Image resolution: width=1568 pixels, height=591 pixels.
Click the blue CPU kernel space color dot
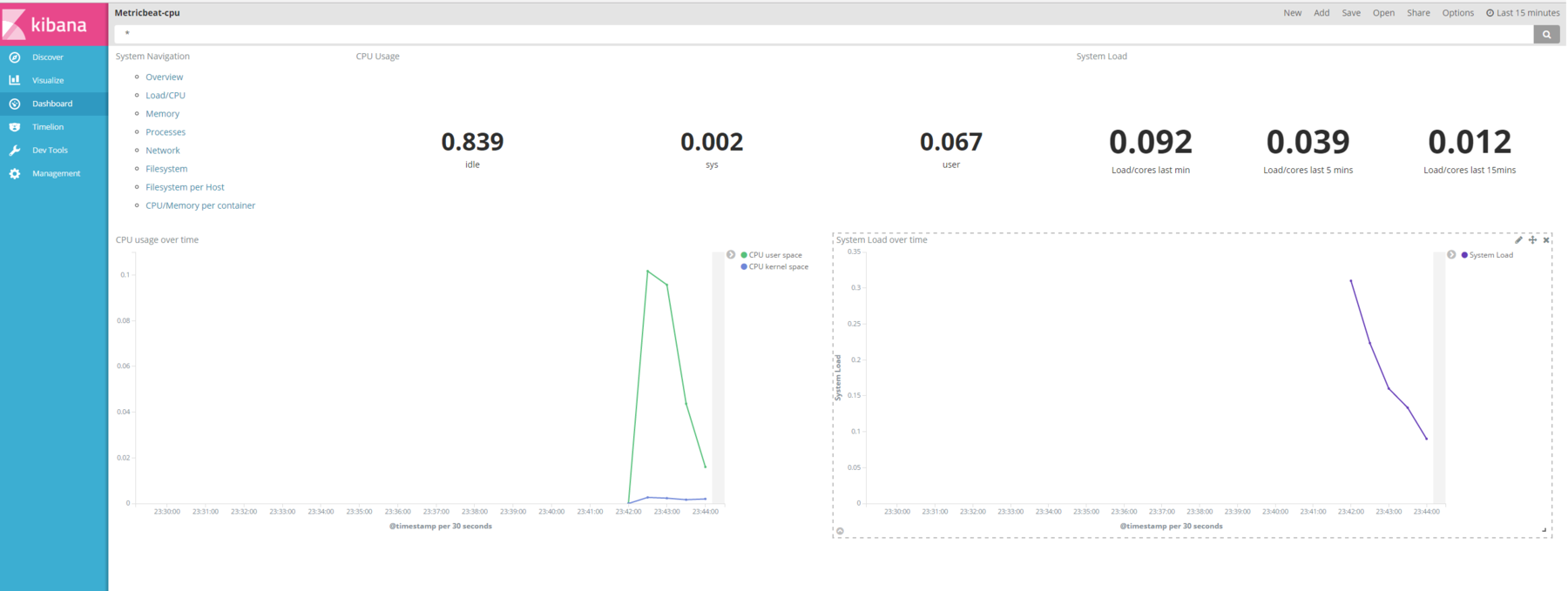(x=744, y=267)
